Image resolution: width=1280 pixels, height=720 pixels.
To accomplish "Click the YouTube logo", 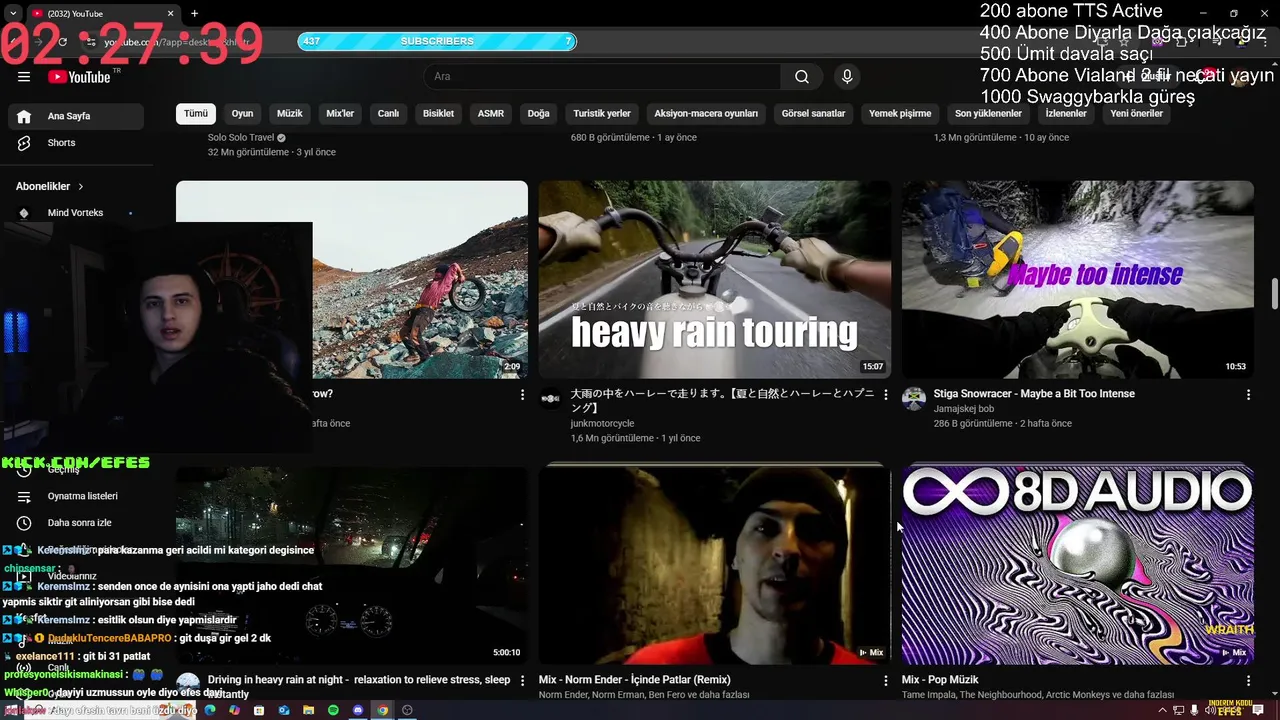I will pyautogui.click(x=79, y=77).
